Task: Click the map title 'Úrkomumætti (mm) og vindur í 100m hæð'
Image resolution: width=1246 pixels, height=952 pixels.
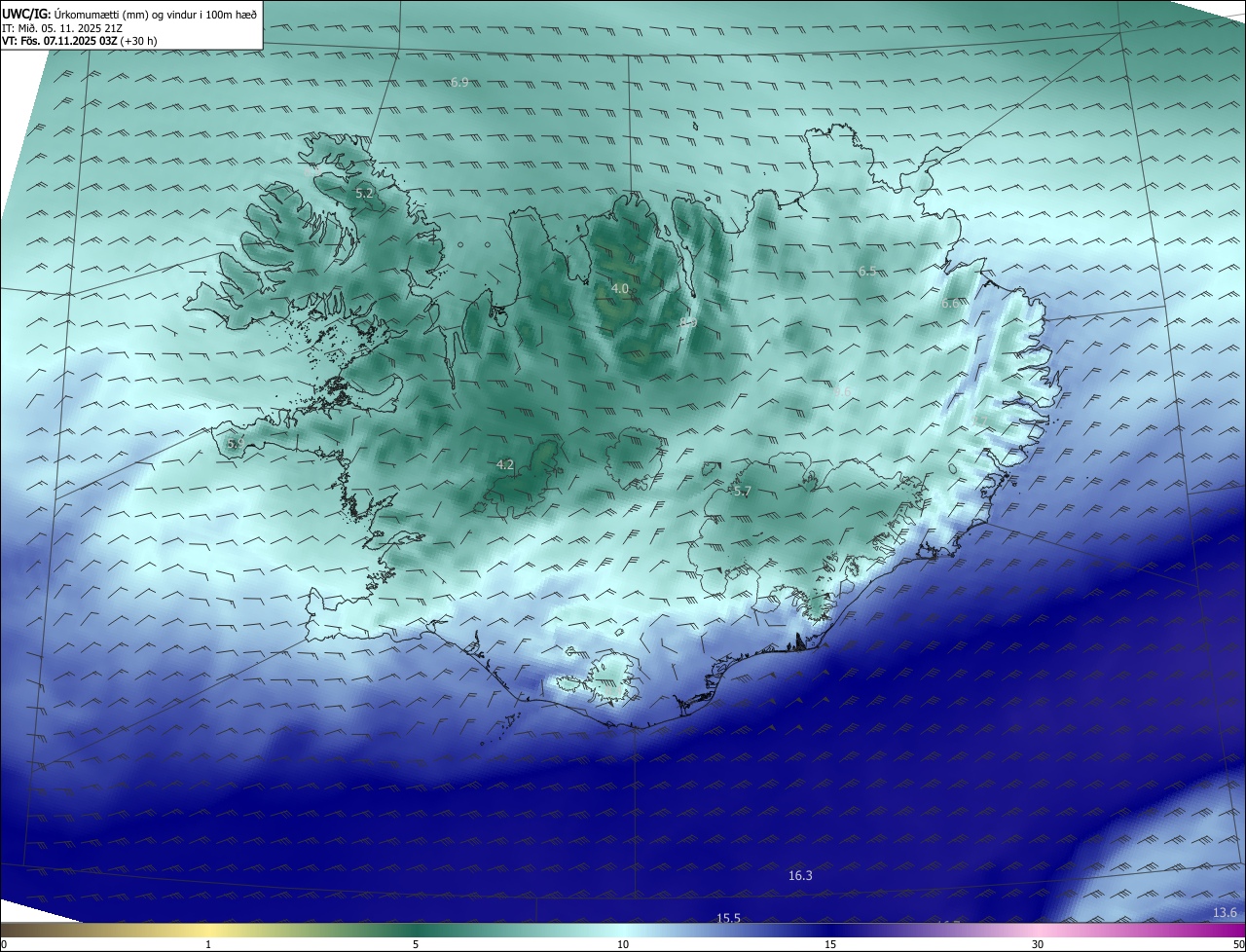Action: click(155, 14)
